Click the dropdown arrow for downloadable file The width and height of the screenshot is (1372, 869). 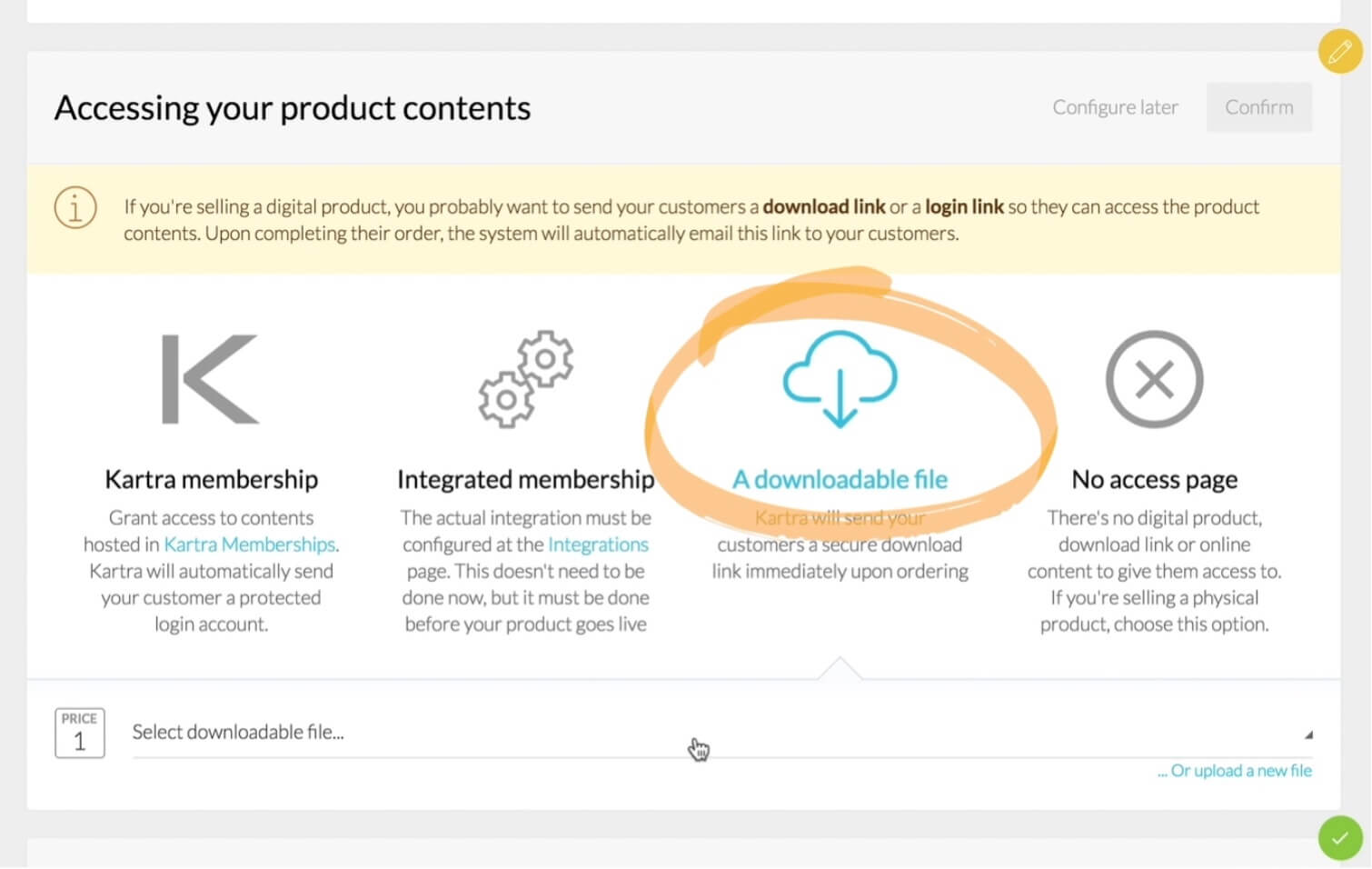(1308, 734)
